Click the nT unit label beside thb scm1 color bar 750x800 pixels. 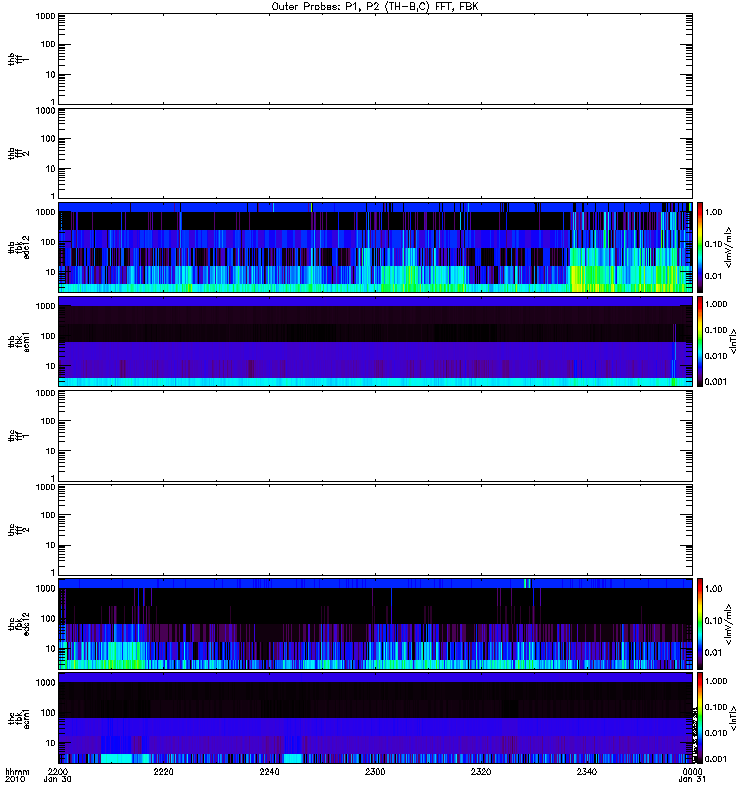coord(733,341)
